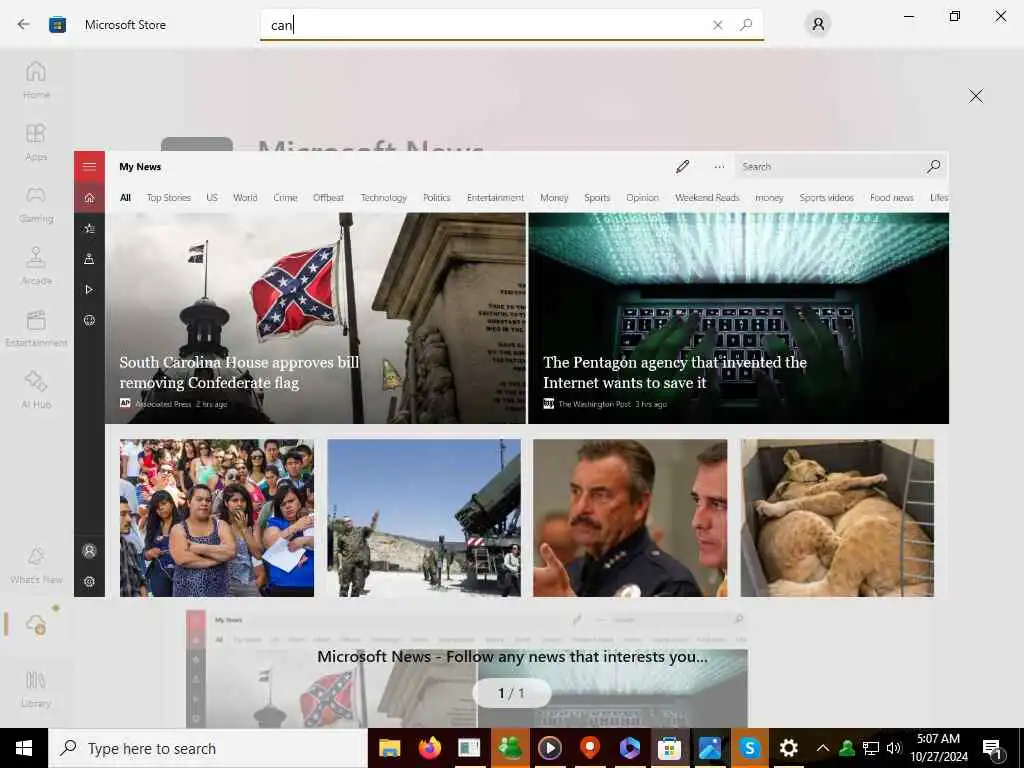Viewport: 1024px width, 768px height.
Task: Click the red hamburger menu in My News
Action: (x=89, y=167)
